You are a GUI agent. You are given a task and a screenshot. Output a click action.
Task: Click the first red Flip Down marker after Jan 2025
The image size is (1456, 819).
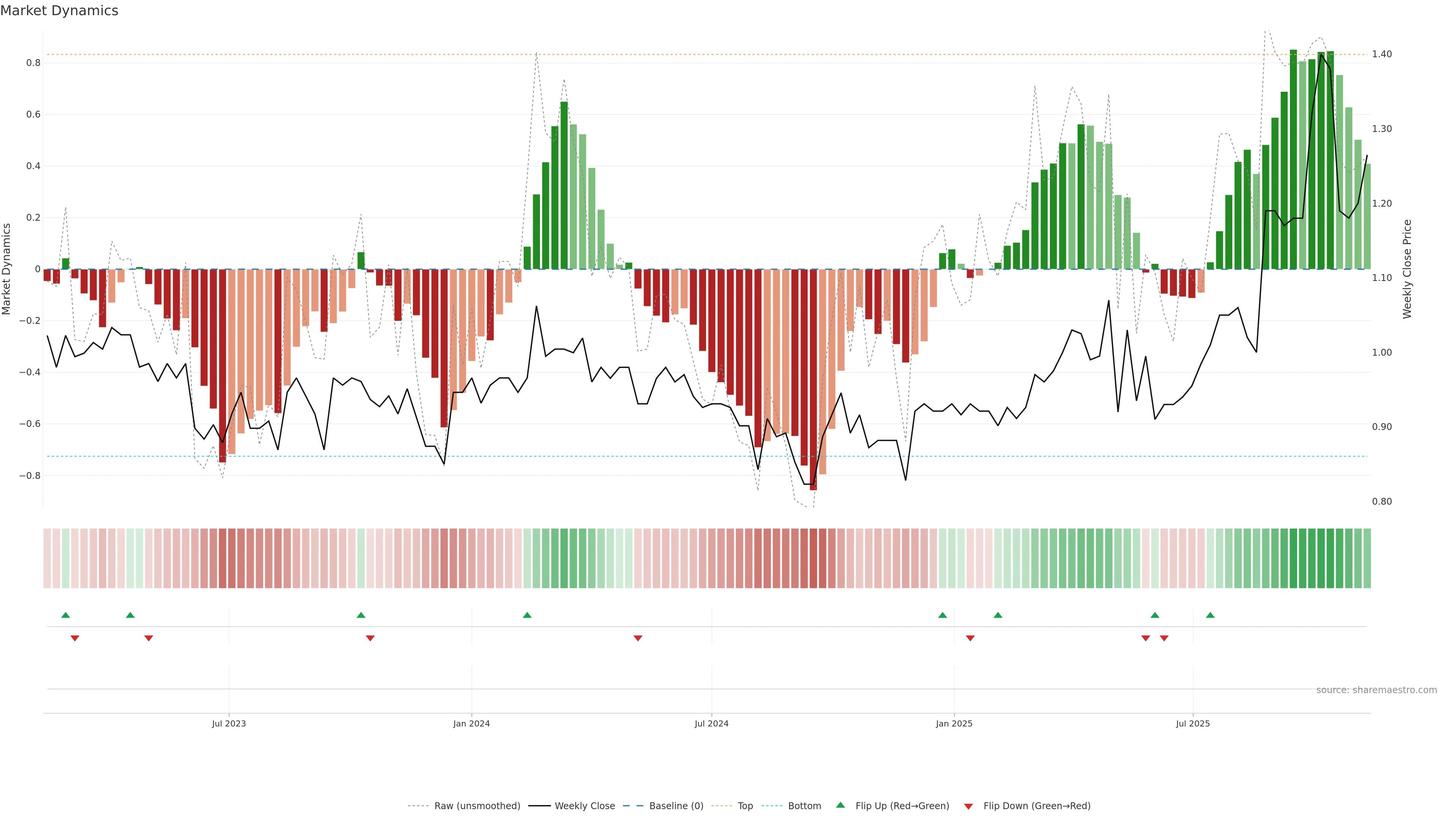pos(970,638)
